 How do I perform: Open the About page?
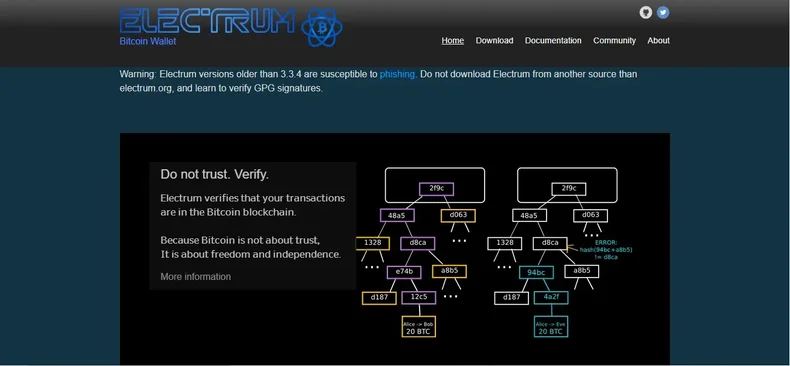[x=658, y=41]
